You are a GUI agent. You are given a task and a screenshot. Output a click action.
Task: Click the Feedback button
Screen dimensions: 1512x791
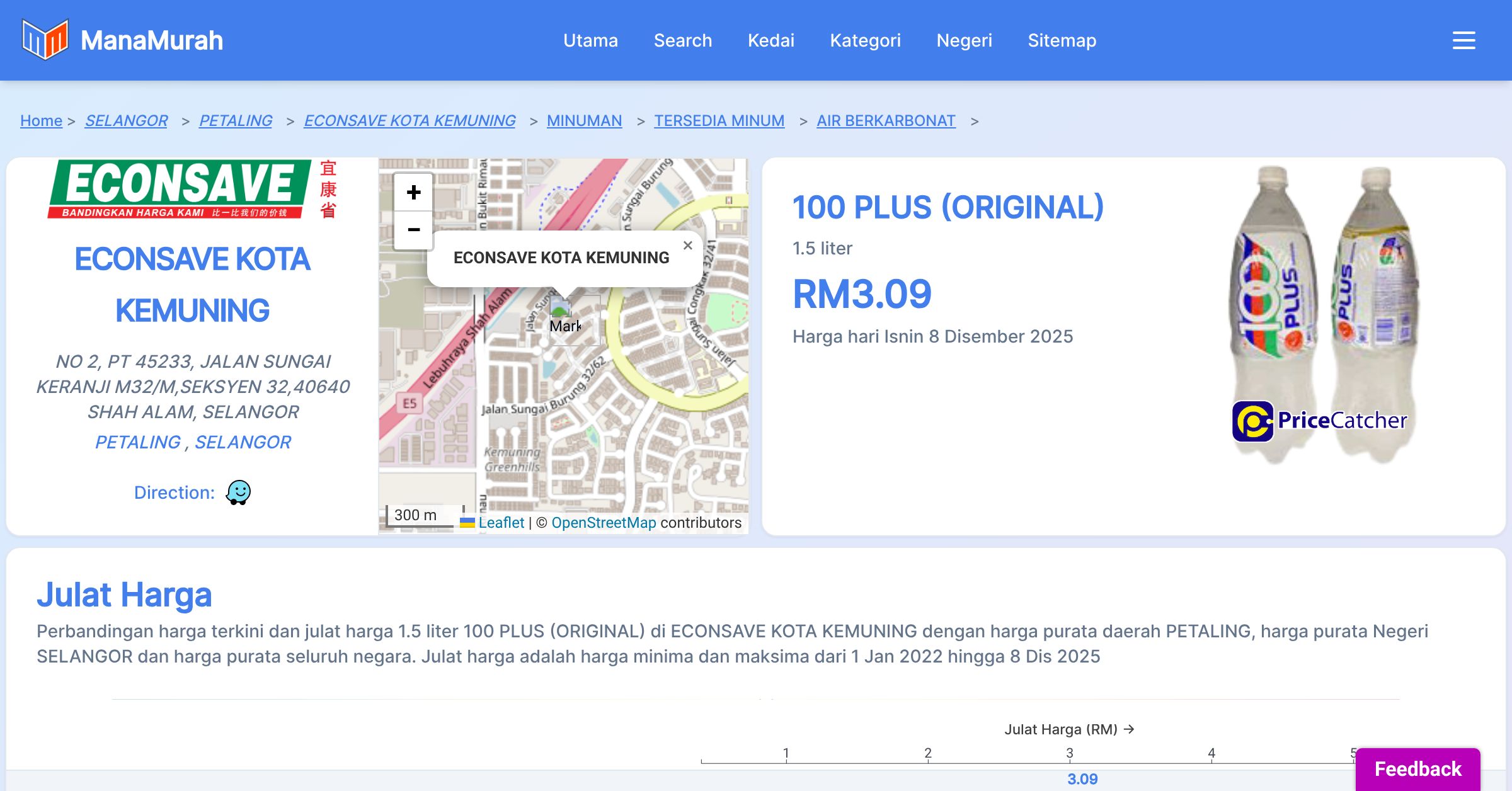coord(1417,769)
